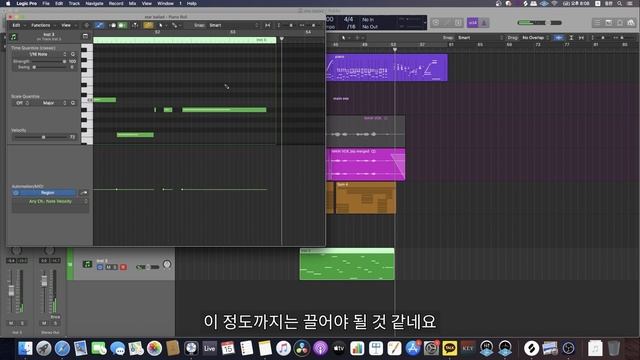
Task: Mute the Inst 3 track
Action: 109,267
